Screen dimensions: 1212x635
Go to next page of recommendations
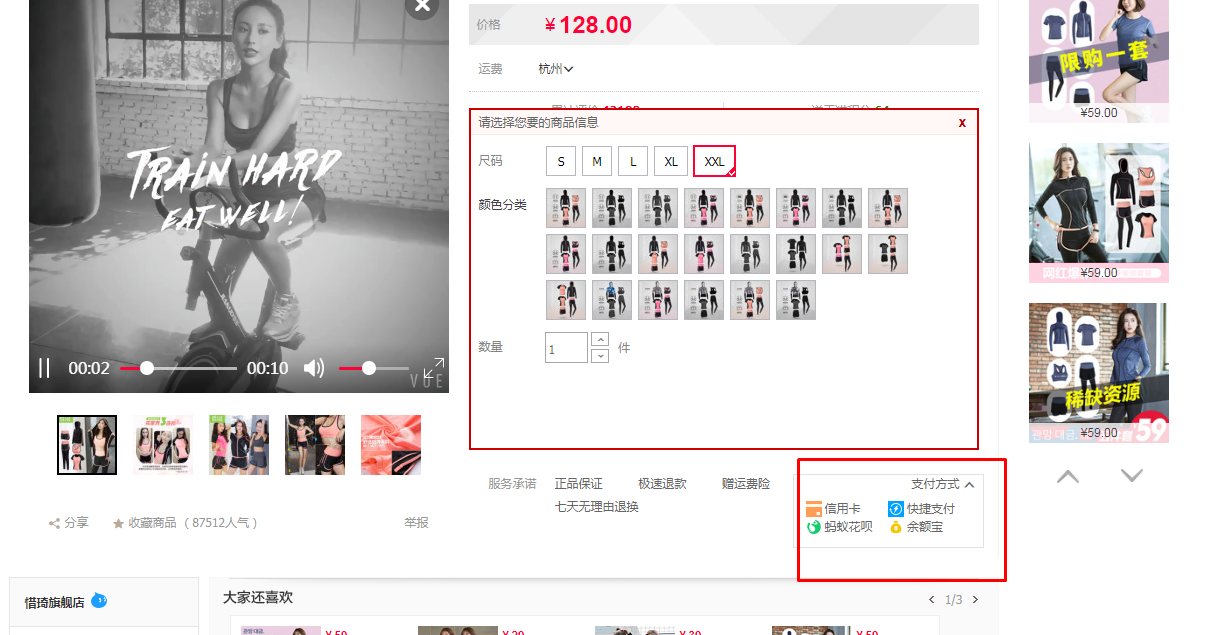pyautogui.click(x=976, y=600)
